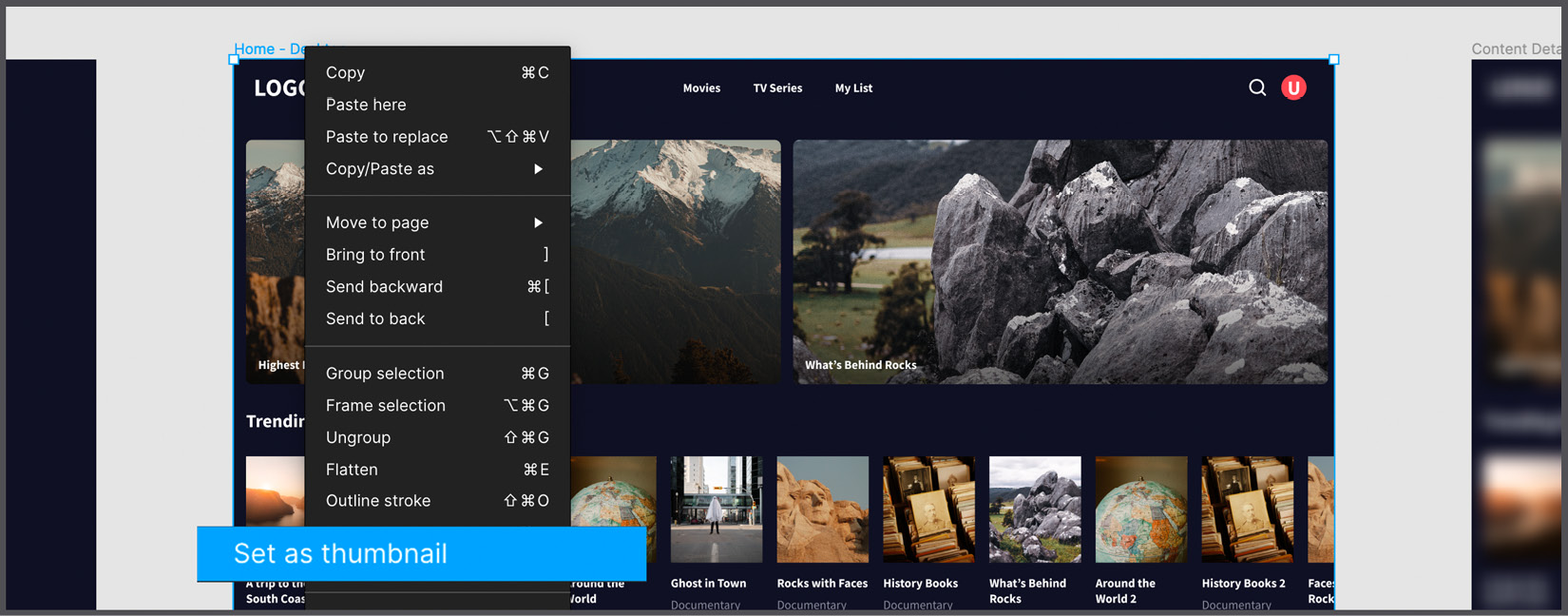Open the My List nav link
Image resolution: width=1568 pixels, height=616 pixels.
pyautogui.click(x=853, y=87)
